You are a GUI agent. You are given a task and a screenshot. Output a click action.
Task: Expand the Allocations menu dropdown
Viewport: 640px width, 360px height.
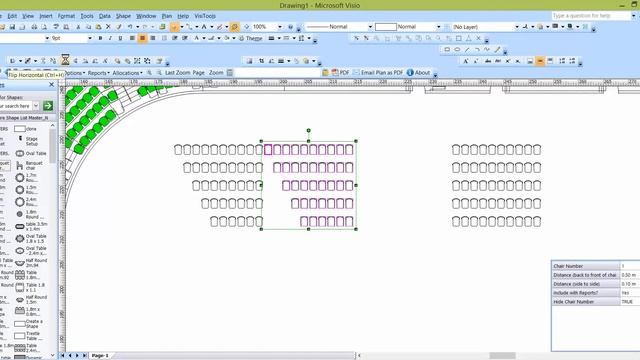click(x=127, y=73)
